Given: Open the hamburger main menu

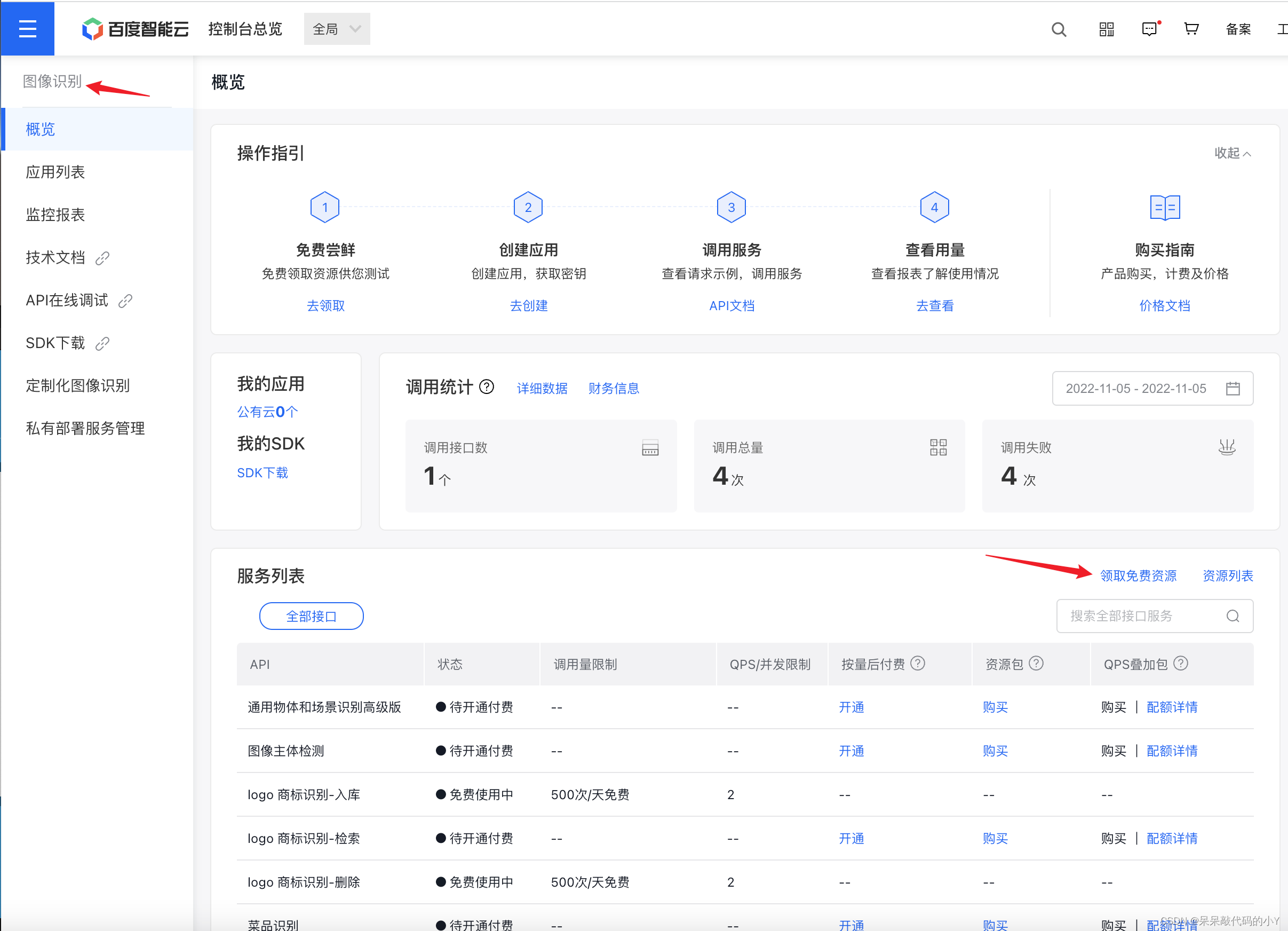Looking at the screenshot, I should pos(27,28).
